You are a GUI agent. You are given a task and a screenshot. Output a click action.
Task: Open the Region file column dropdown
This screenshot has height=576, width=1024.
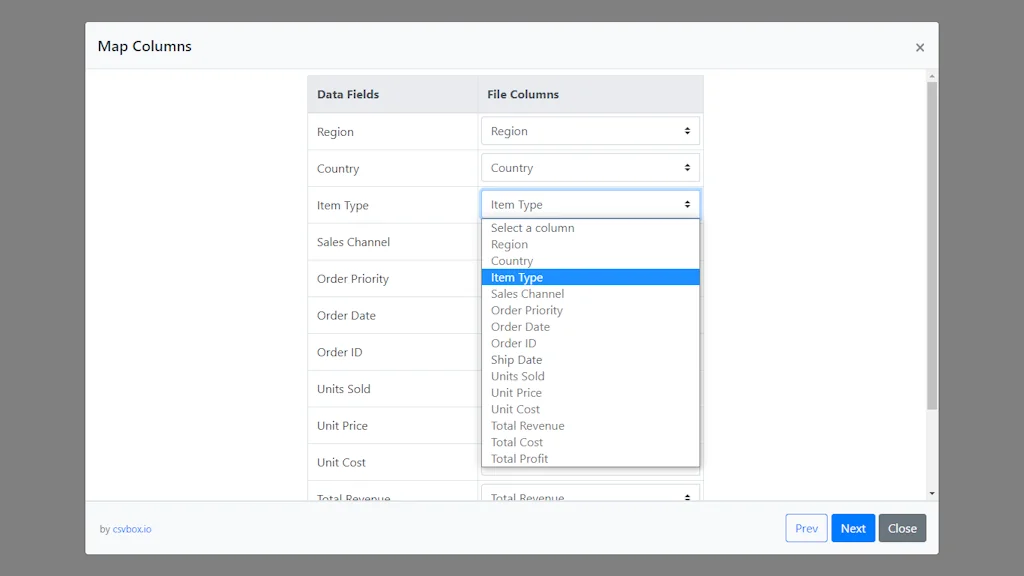[590, 130]
